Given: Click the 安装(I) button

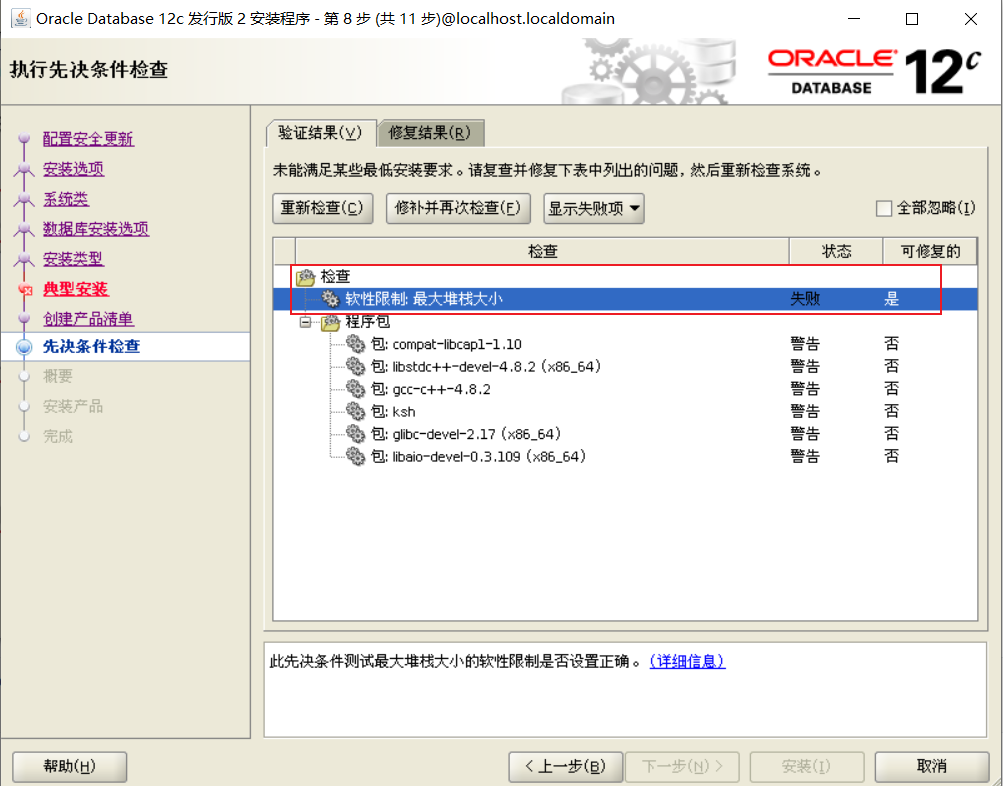Looking at the screenshot, I should (807, 766).
